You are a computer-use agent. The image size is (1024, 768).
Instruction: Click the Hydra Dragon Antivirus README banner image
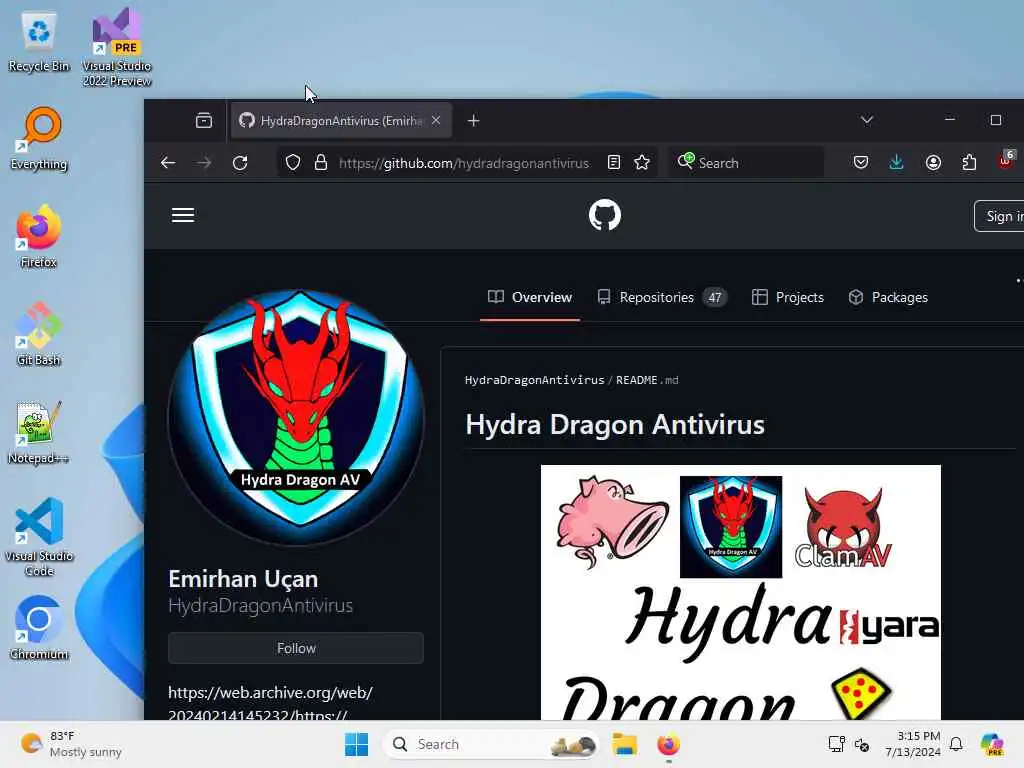[x=741, y=592]
